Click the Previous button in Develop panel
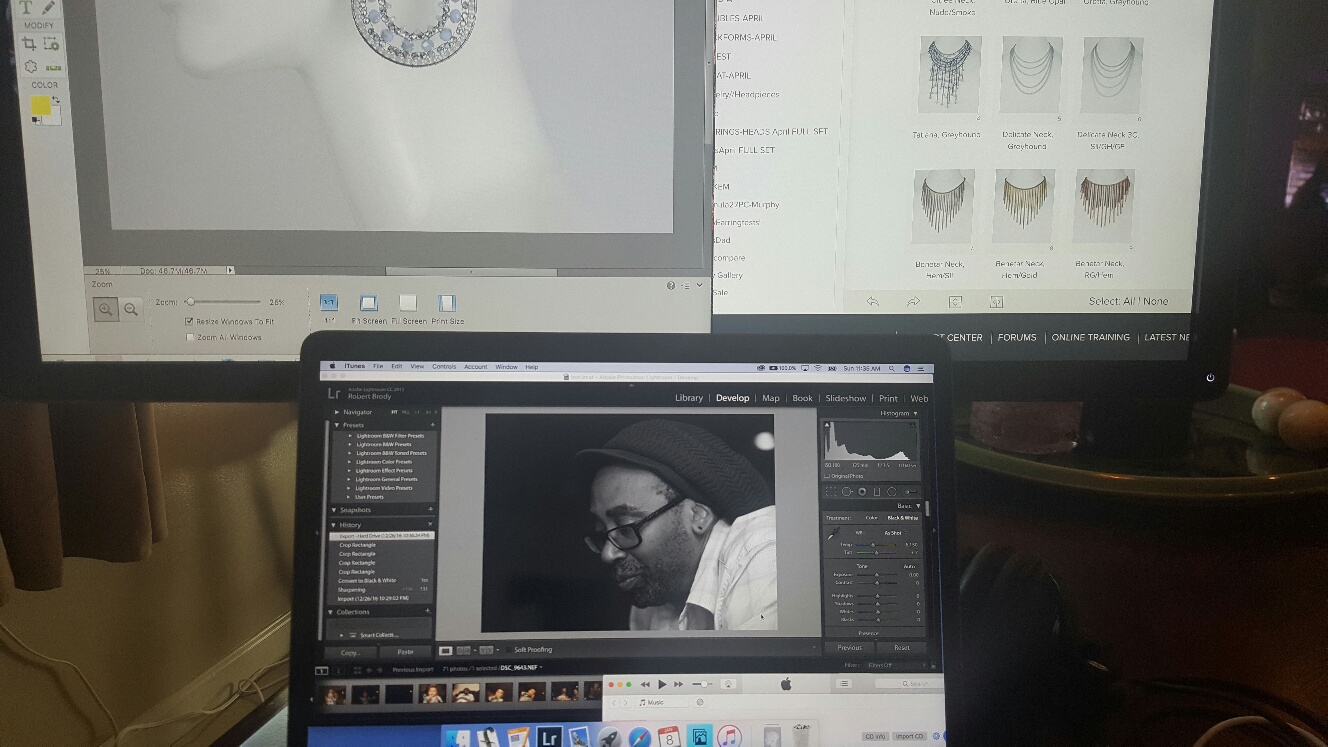Screen dimensions: 1328x747 (849, 648)
